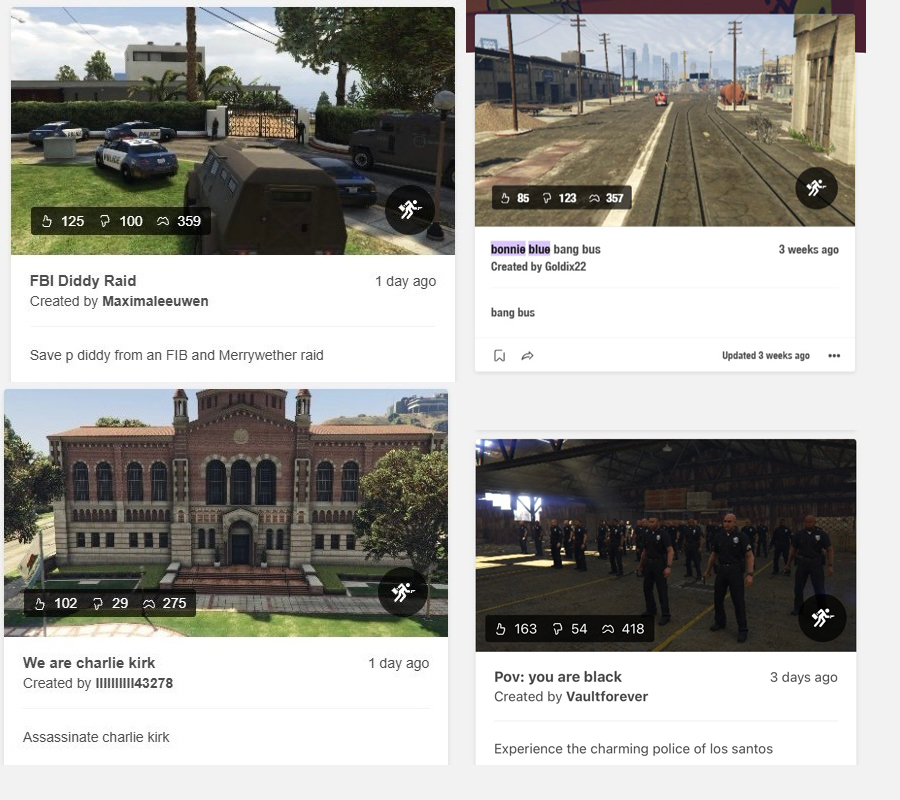
Task: Click the like icon showing 102
Action: pyautogui.click(x=40, y=603)
